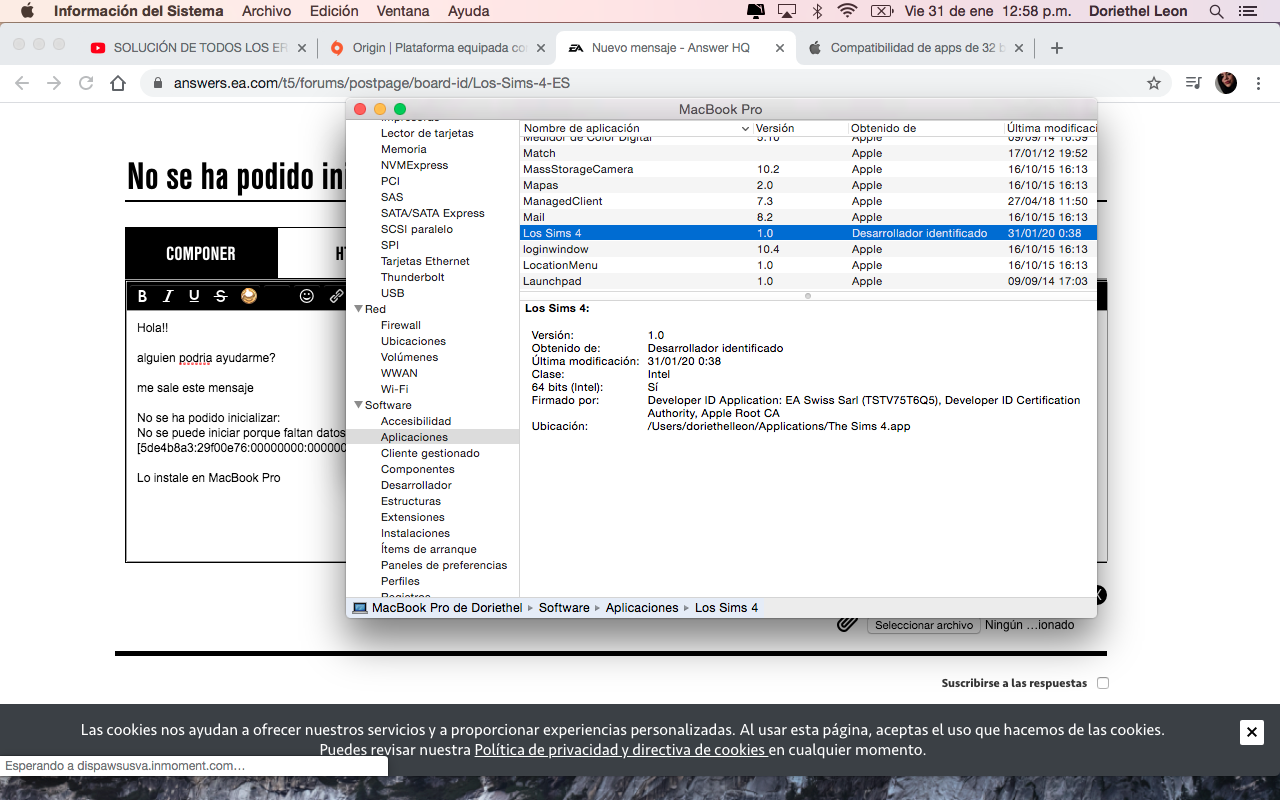This screenshot has width=1280, height=800.
Task: Open a new Chrome tab
Action: point(1057,47)
